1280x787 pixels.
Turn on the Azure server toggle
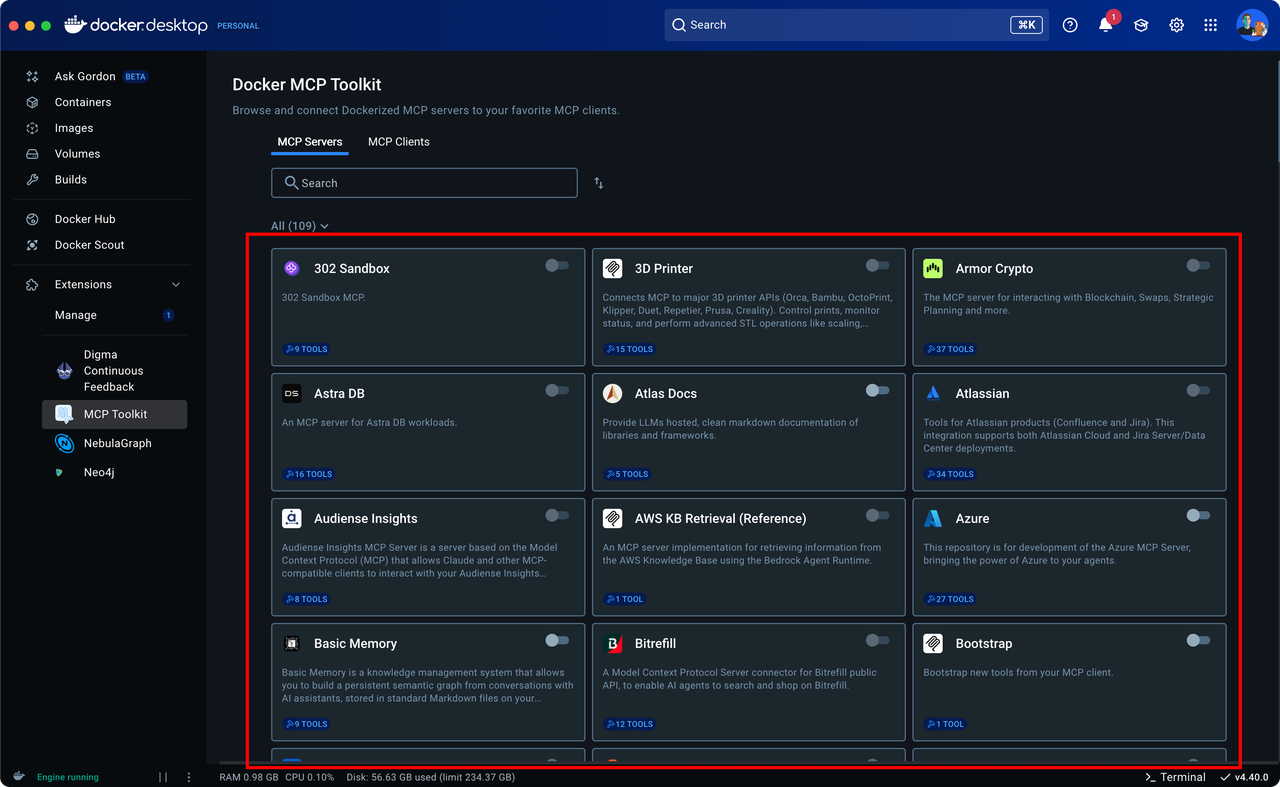point(1198,515)
